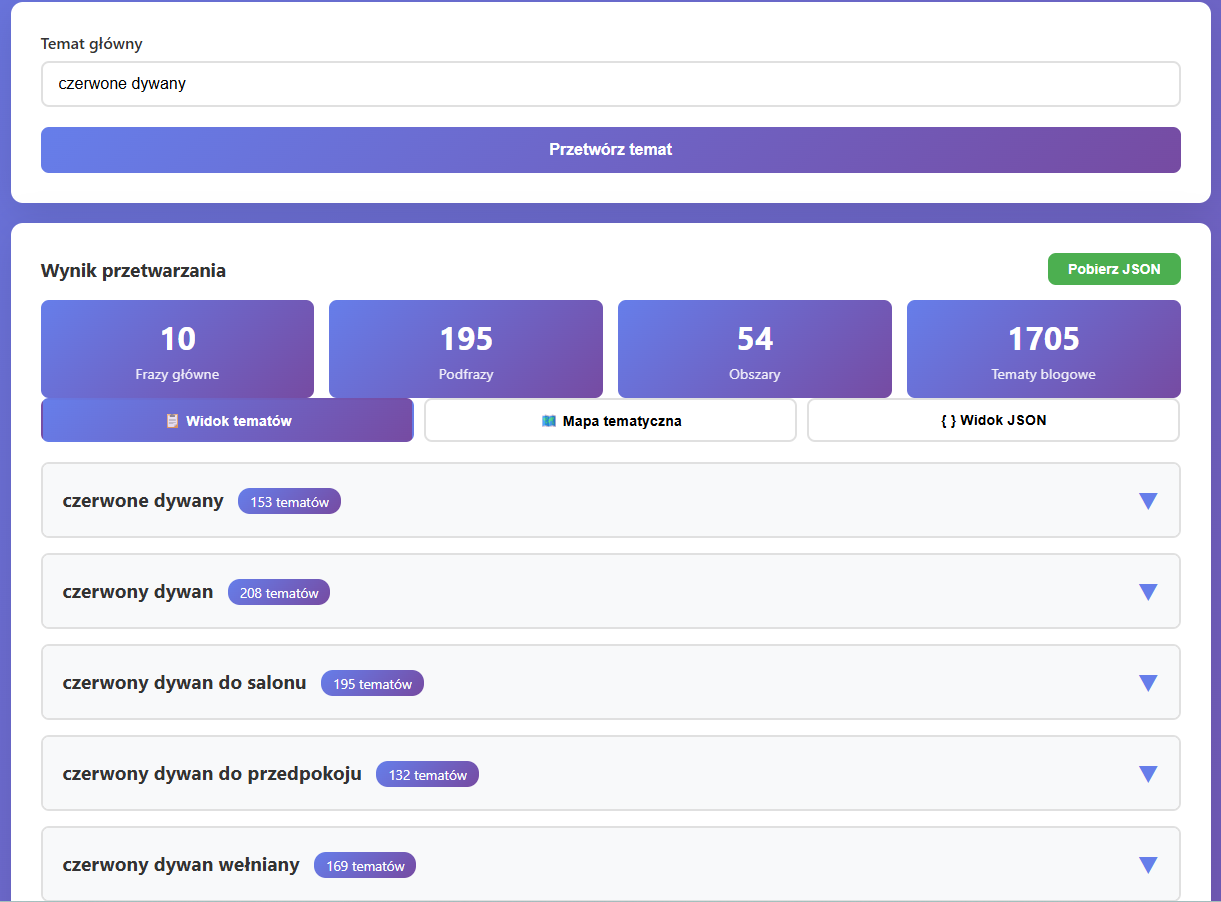The image size is (1221, 902).
Task: Click the Podfrazy 195 stat card
Action: [x=466, y=349]
